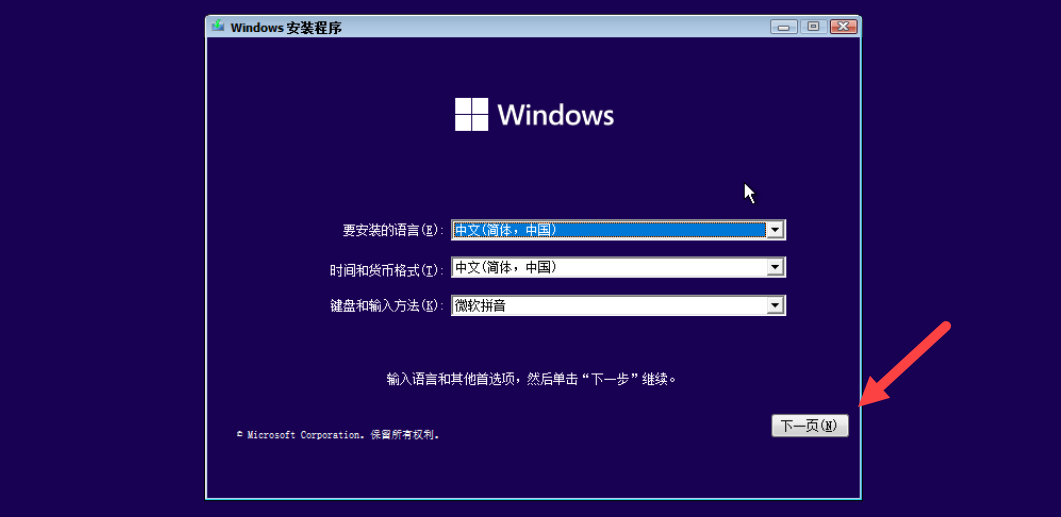This screenshot has height=517, width=1061.
Task: Click the 要安装的语言(E) label
Action: coord(393,230)
